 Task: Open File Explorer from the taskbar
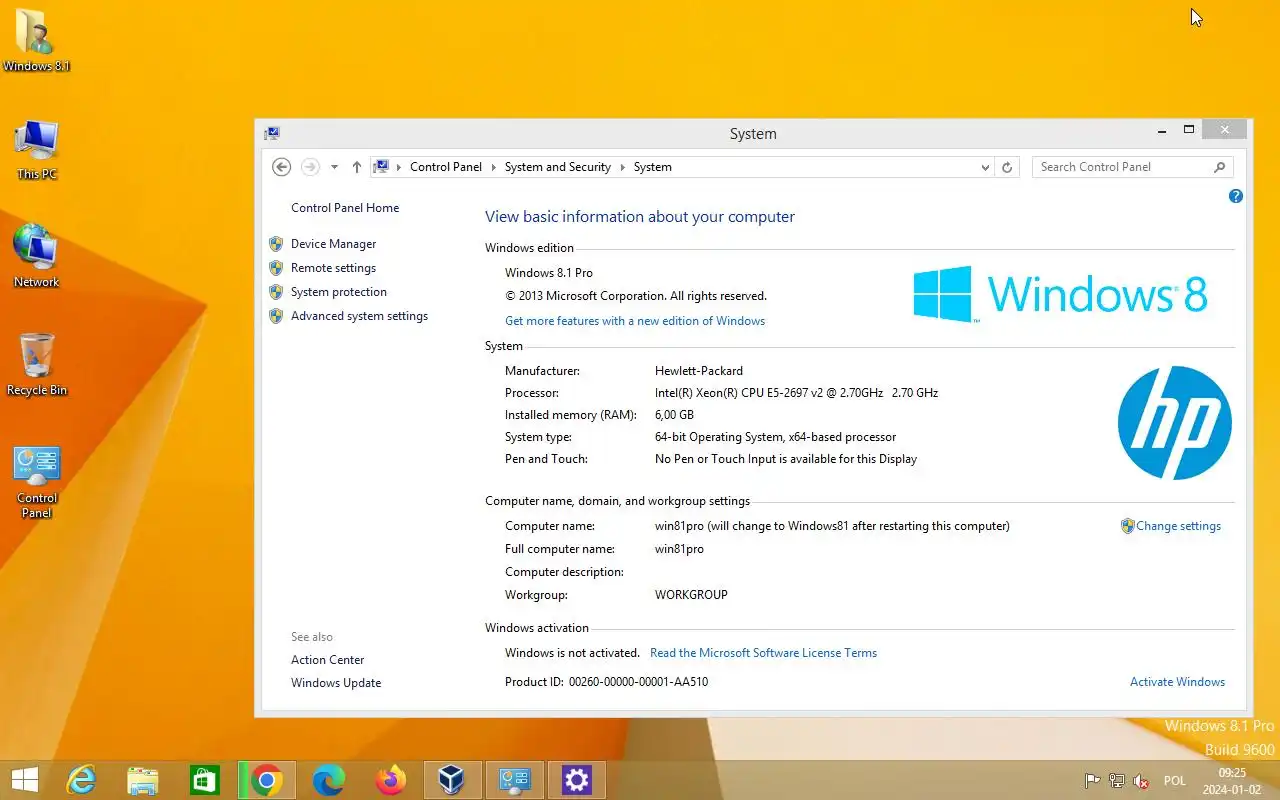click(x=143, y=780)
